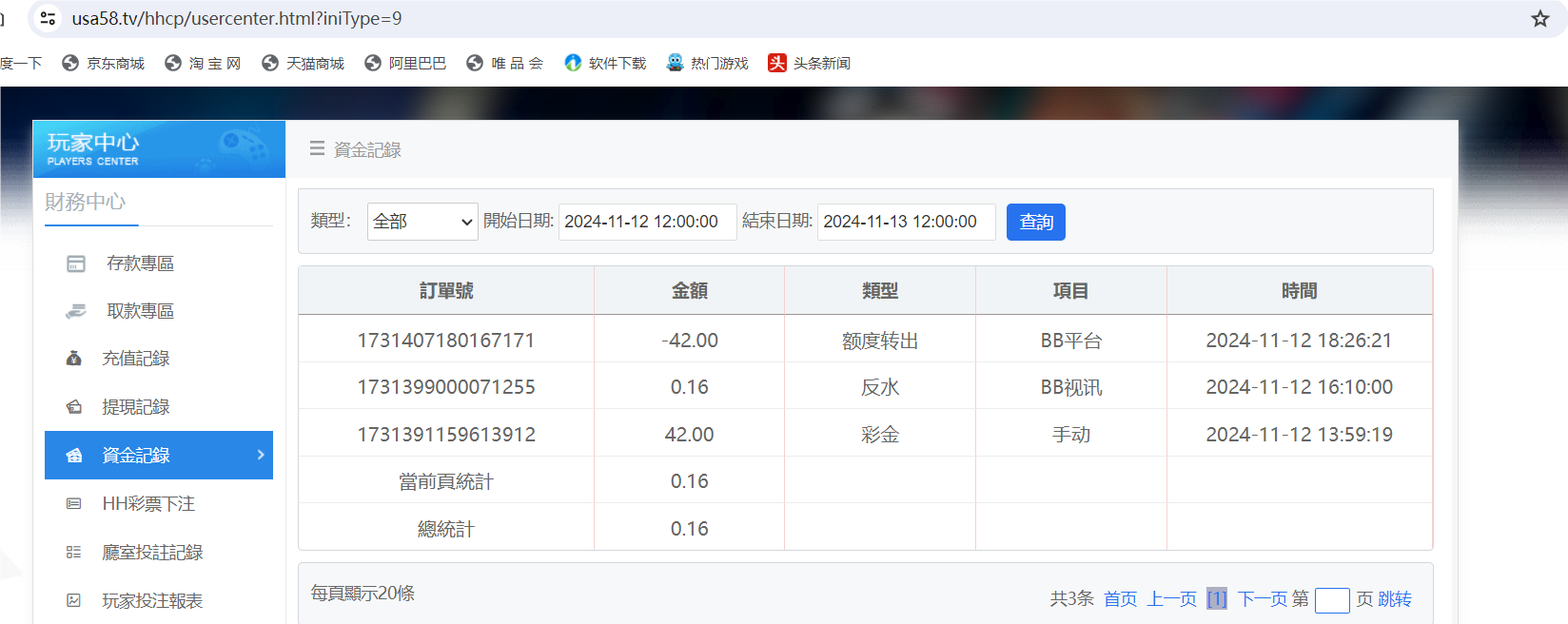
Task: Open the 開始日期 date picker field
Action: (x=647, y=222)
